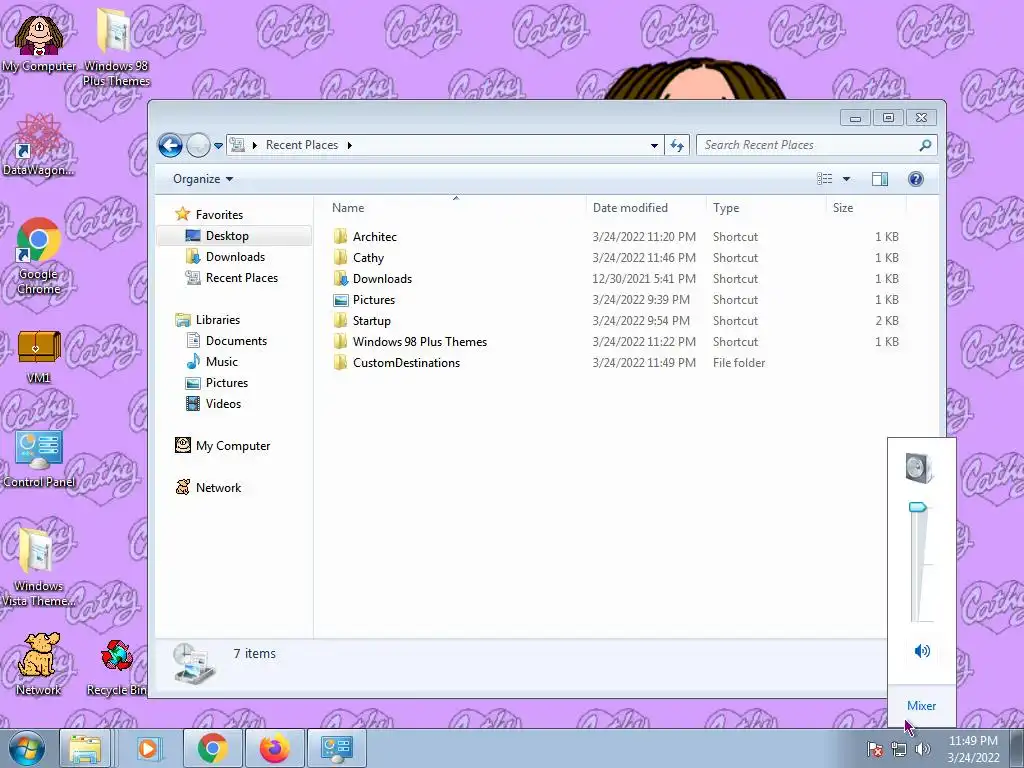
Task: Launch Google Chrome from taskbar
Action: coord(212,748)
